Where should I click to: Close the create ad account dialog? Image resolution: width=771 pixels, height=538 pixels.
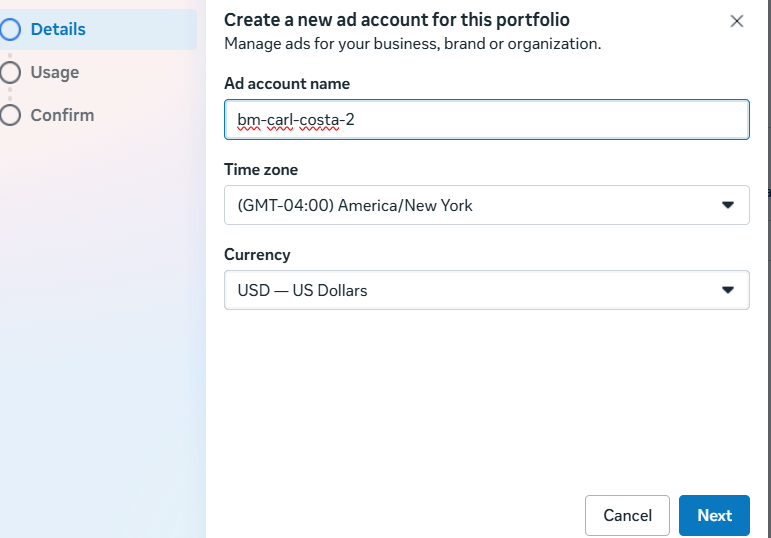(x=737, y=21)
